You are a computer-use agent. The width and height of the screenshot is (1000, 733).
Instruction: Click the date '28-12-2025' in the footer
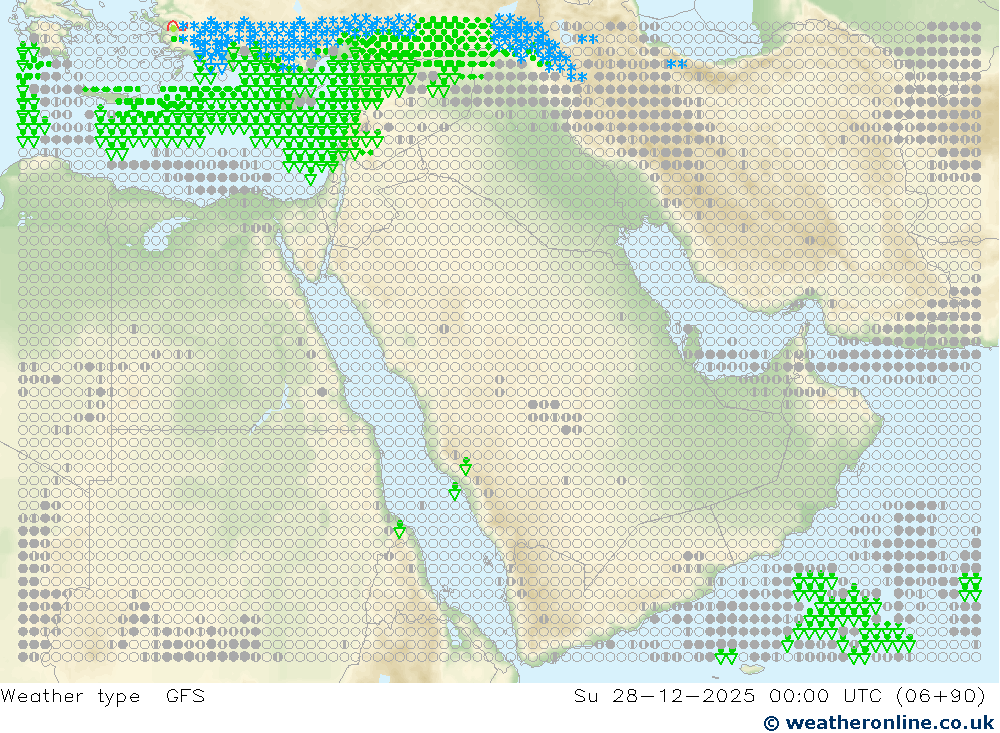coord(684,695)
